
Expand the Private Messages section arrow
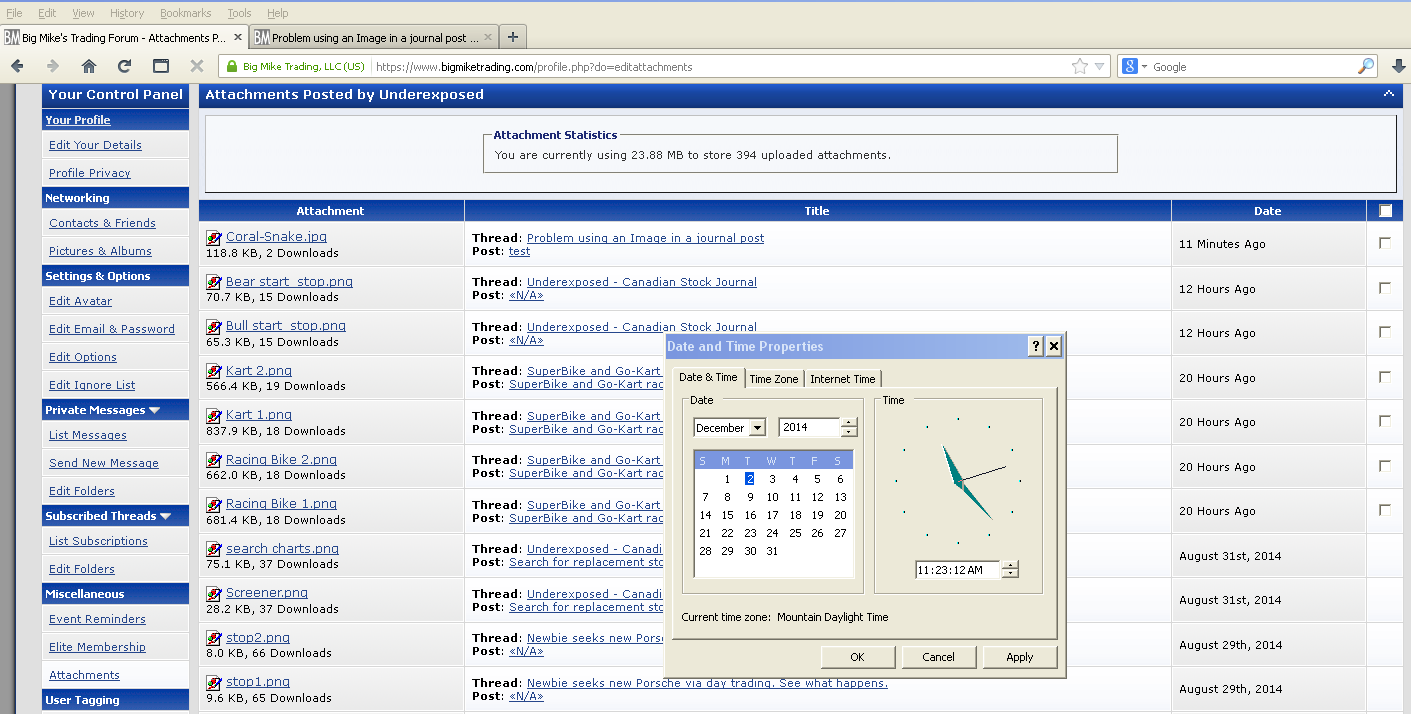click(x=154, y=410)
